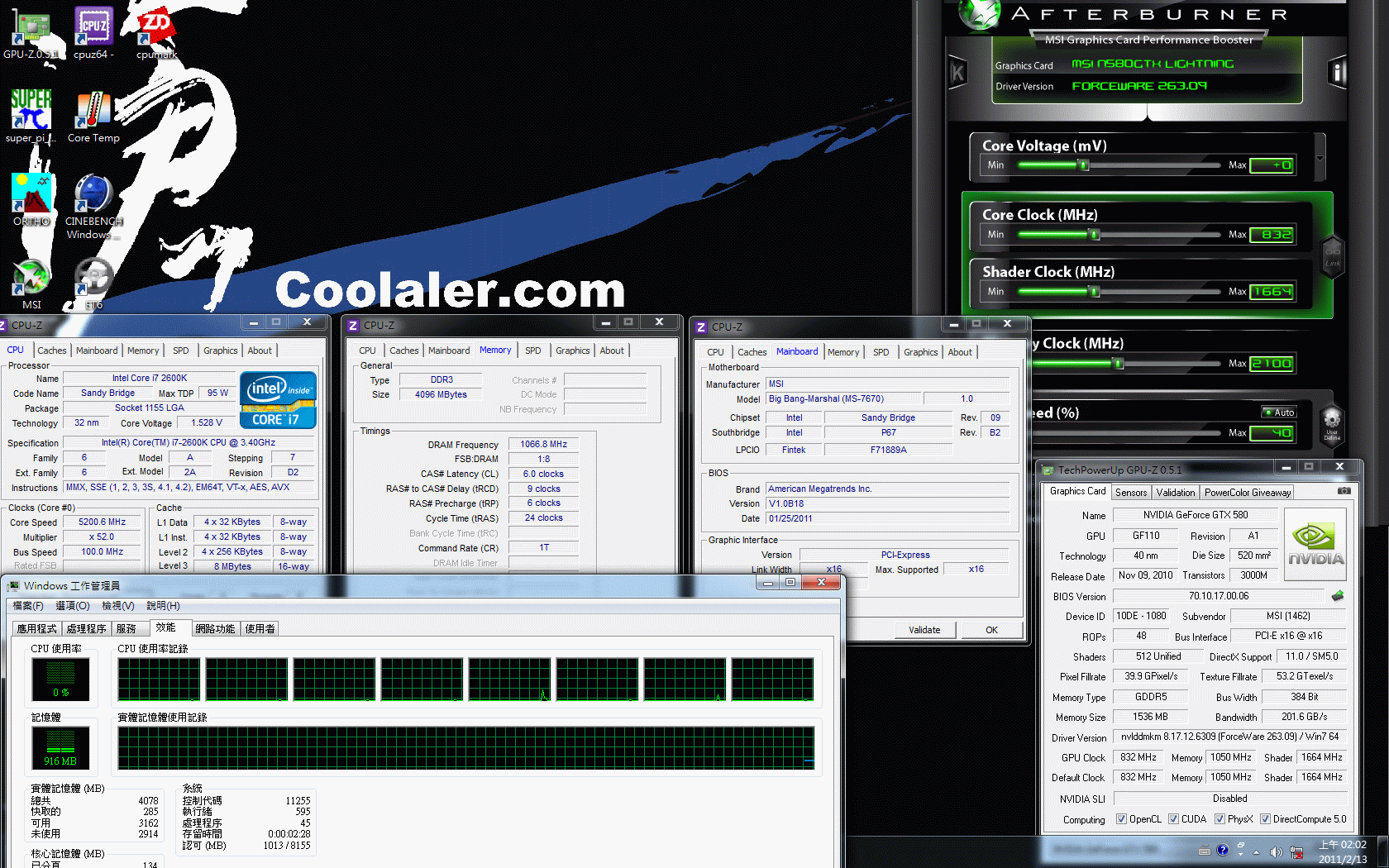Open the 檔案(F) menu in Task Manager
The width and height of the screenshot is (1389, 868).
28,606
